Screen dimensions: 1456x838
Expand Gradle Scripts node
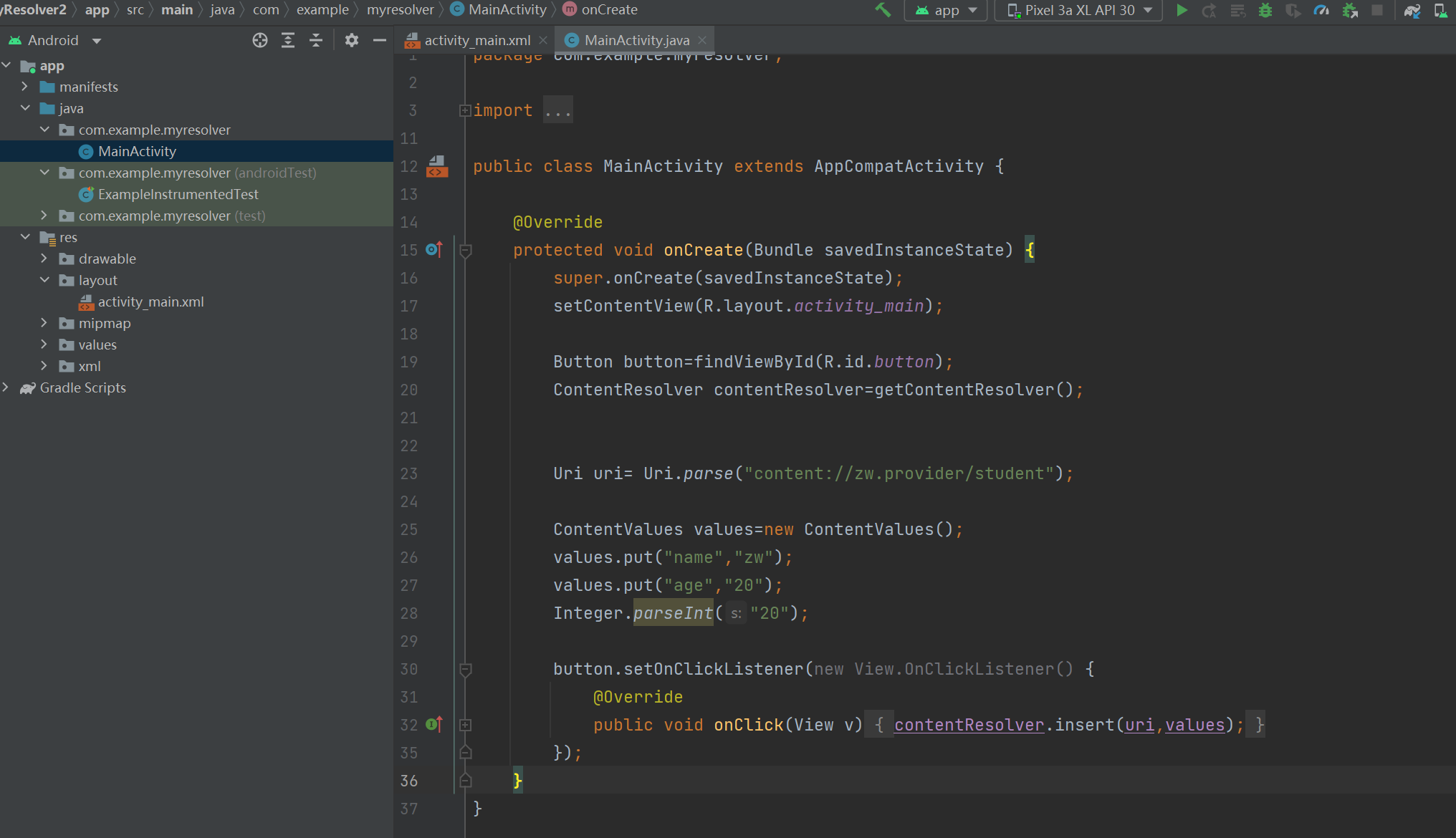[x=6, y=387]
